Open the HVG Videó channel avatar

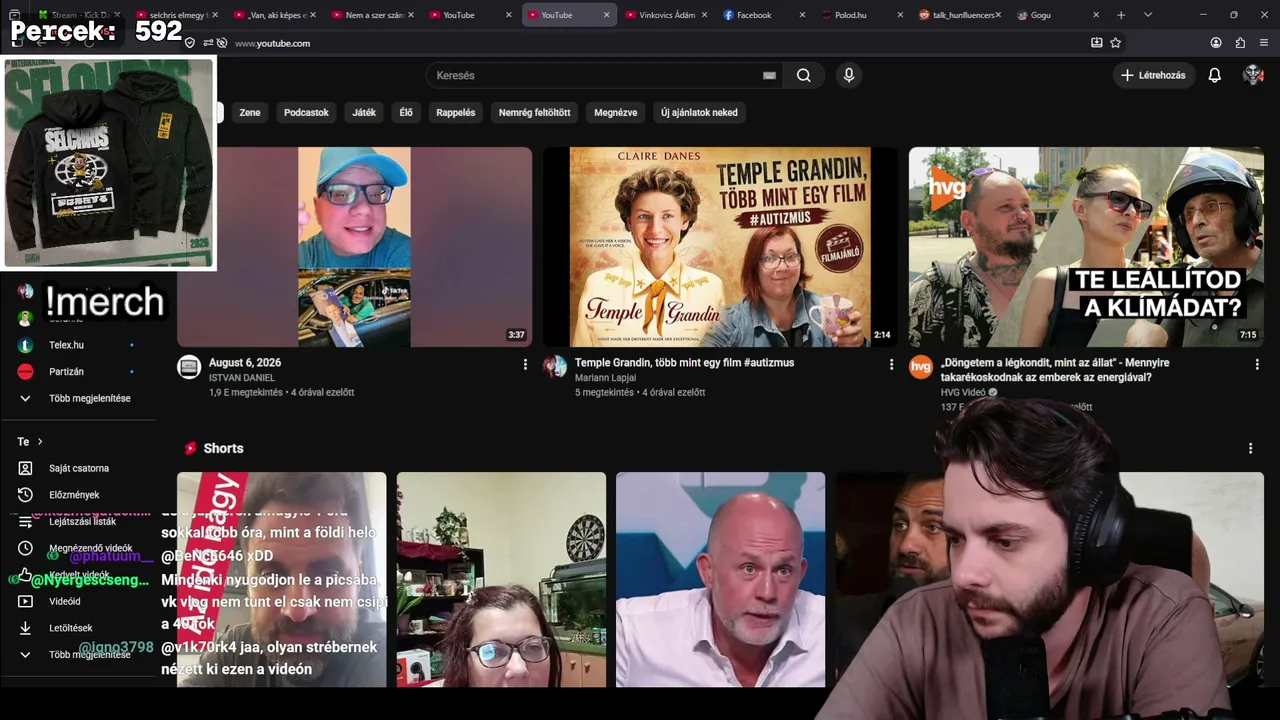(921, 367)
